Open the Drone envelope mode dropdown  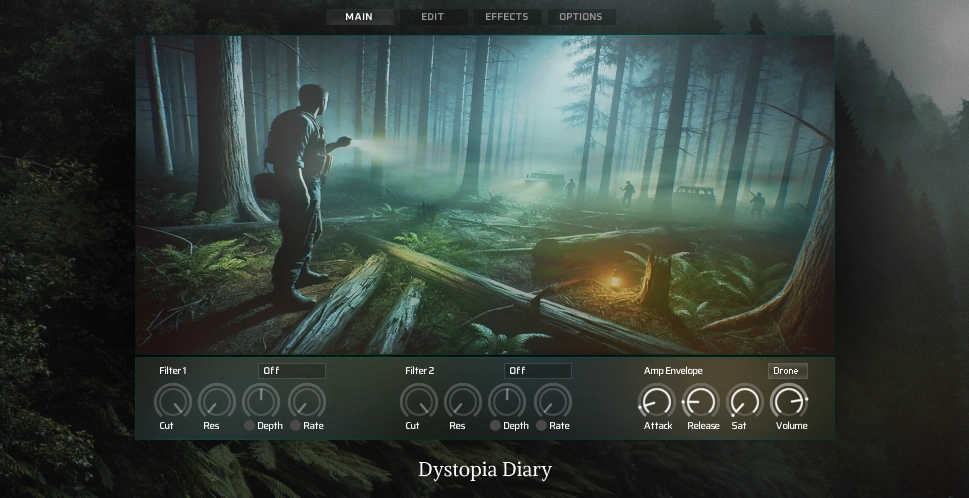[788, 371]
